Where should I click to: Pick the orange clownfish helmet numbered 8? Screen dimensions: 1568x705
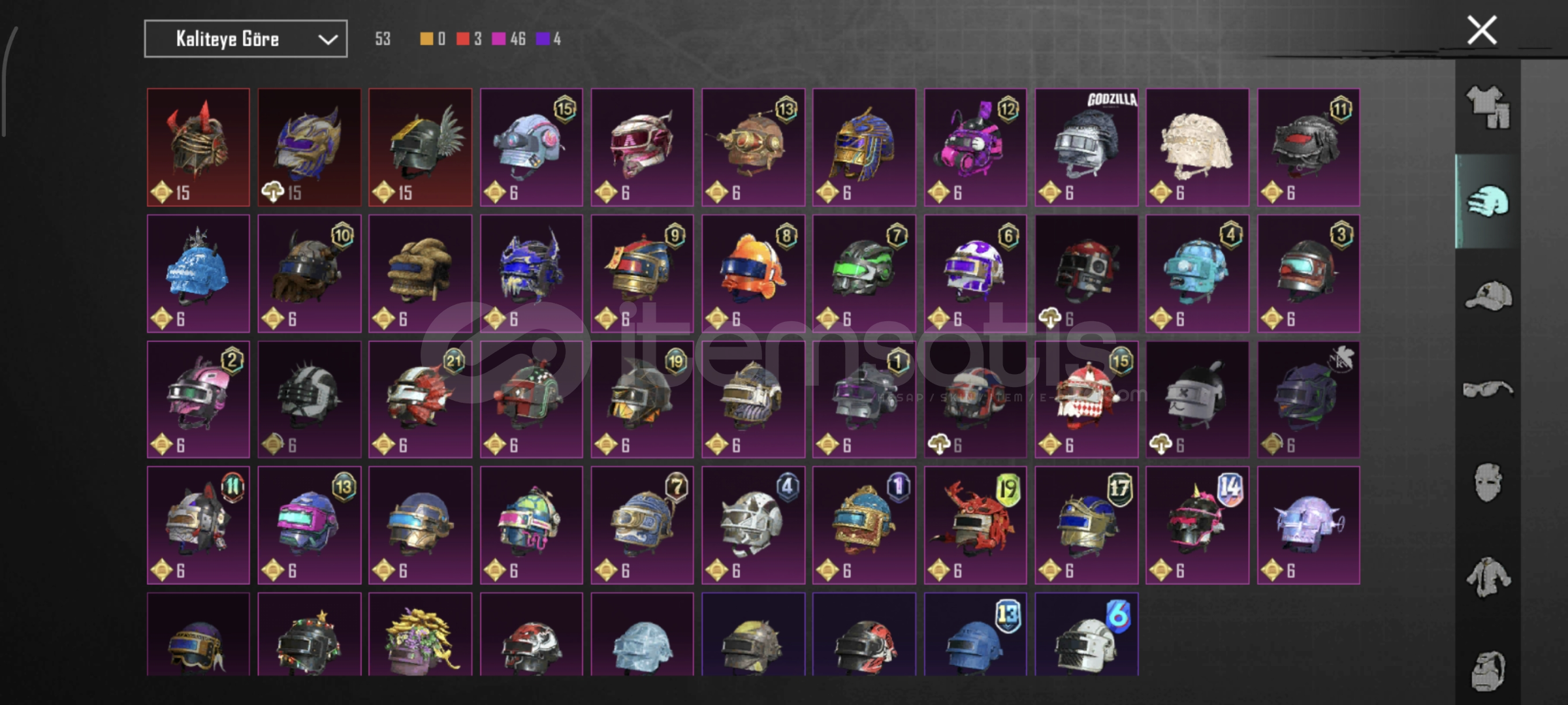(x=753, y=274)
